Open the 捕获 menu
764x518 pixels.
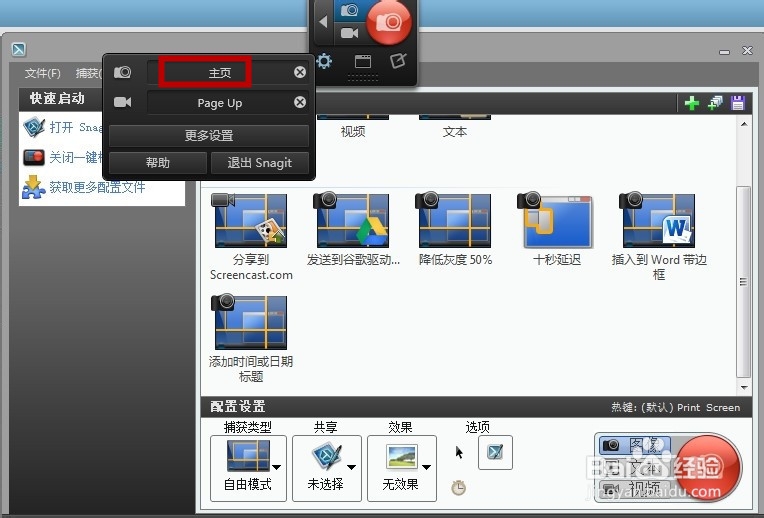pyautogui.click(x=88, y=73)
